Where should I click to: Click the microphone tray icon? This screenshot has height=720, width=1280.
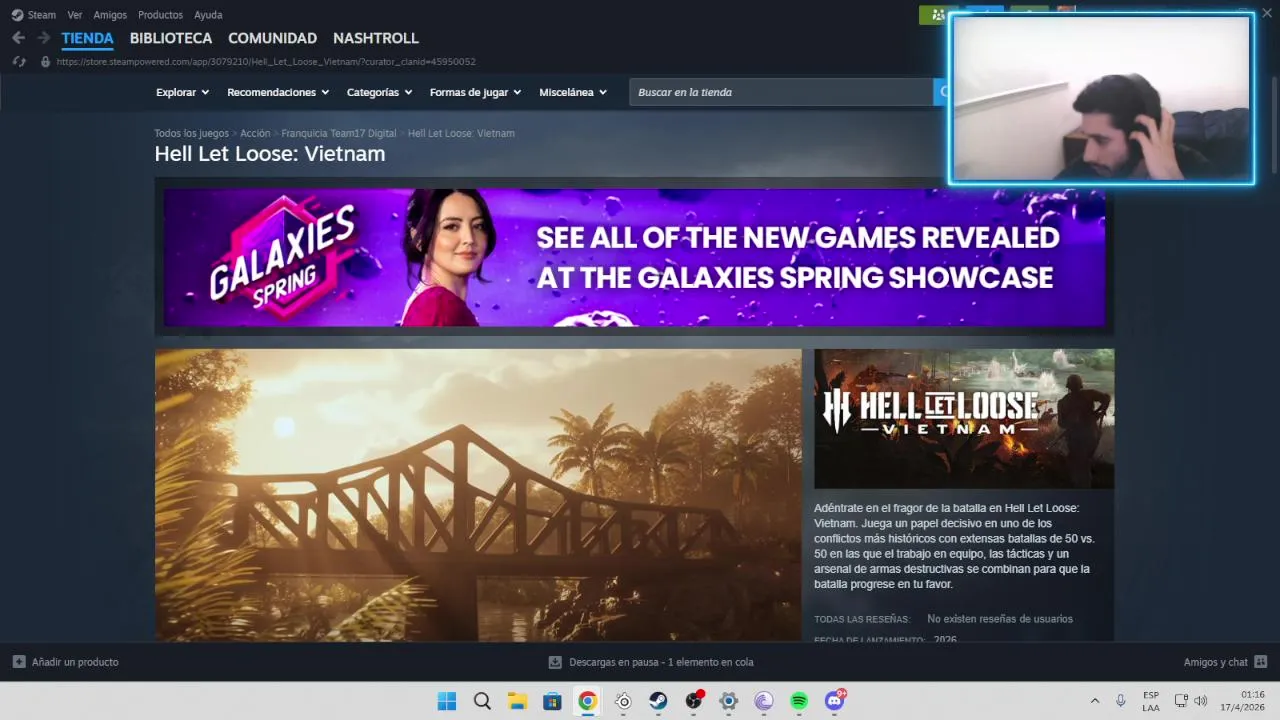(1121, 701)
